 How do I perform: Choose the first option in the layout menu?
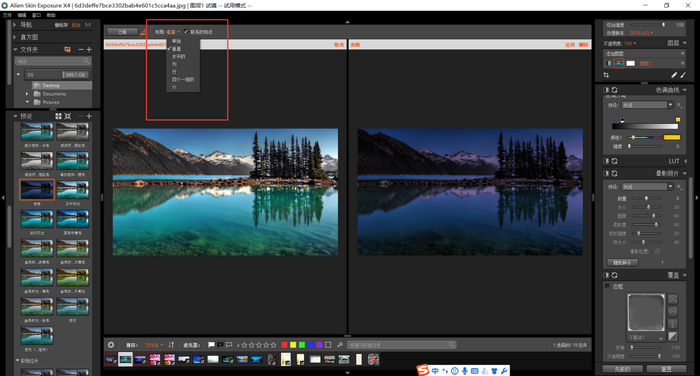click(x=176, y=41)
